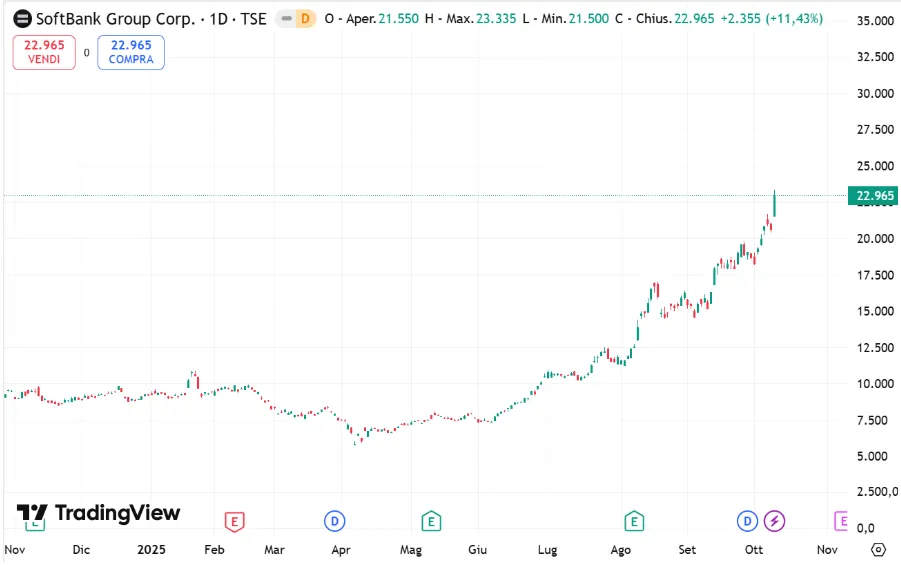Click the orange D data-status badge
The width and height of the screenshot is (901, 565).
[305, 19]
